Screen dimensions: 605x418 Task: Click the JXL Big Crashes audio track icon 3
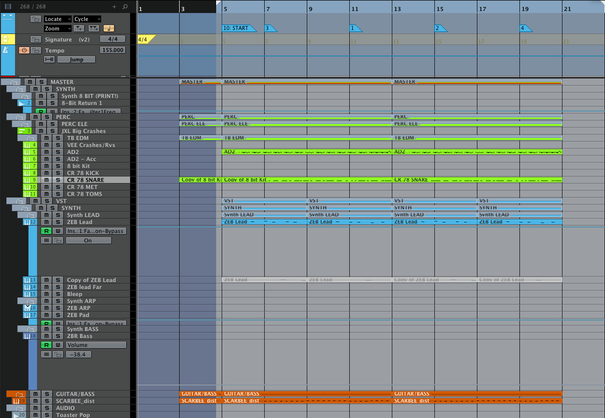24,131
